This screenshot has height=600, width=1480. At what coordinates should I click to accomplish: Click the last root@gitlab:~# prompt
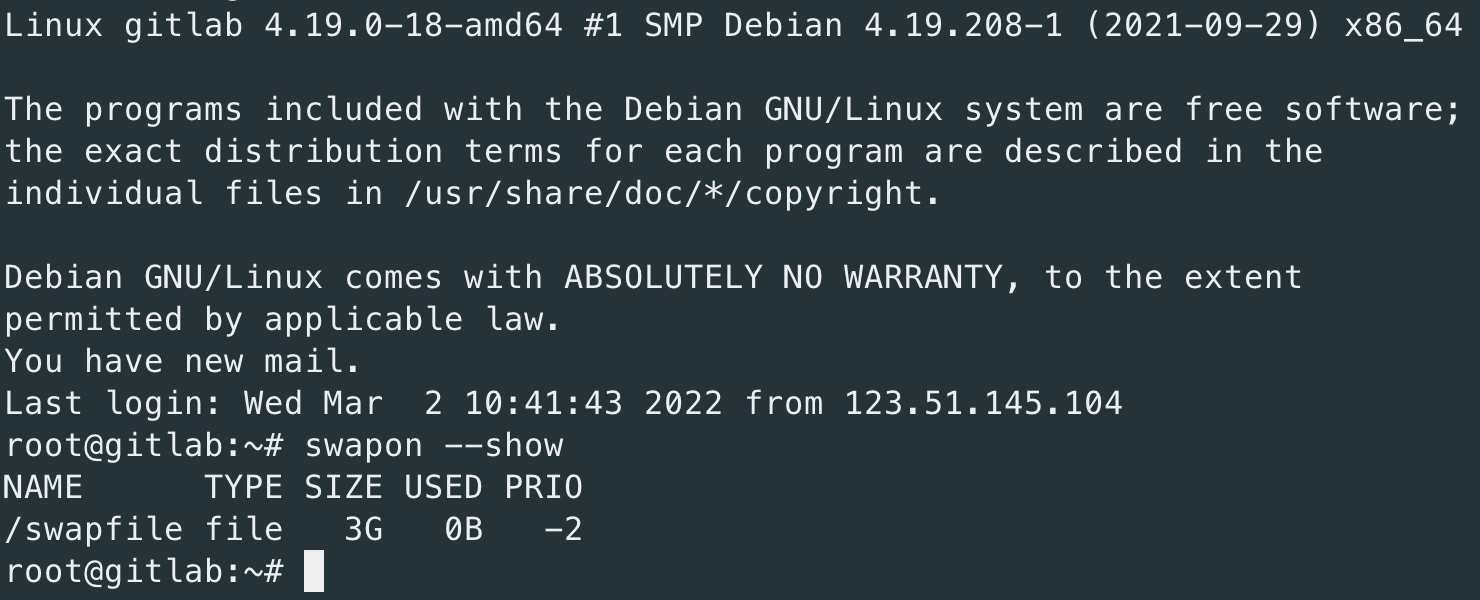[144, 572]
